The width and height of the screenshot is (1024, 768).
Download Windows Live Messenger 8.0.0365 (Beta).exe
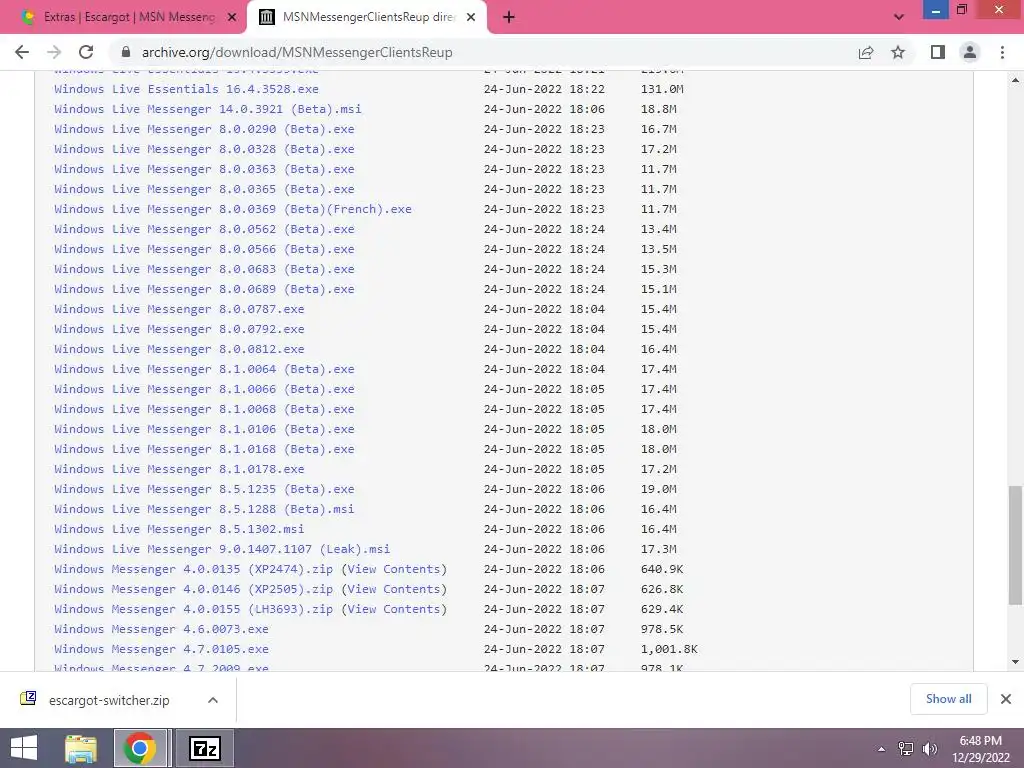point(204,189)
